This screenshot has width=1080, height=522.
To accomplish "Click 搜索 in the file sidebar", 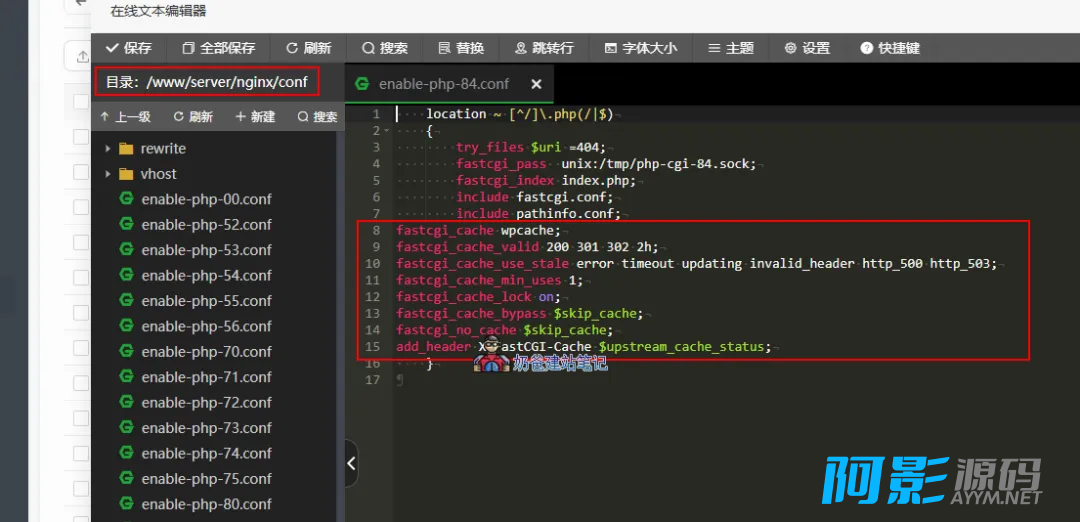I will [x=317, y=117].
